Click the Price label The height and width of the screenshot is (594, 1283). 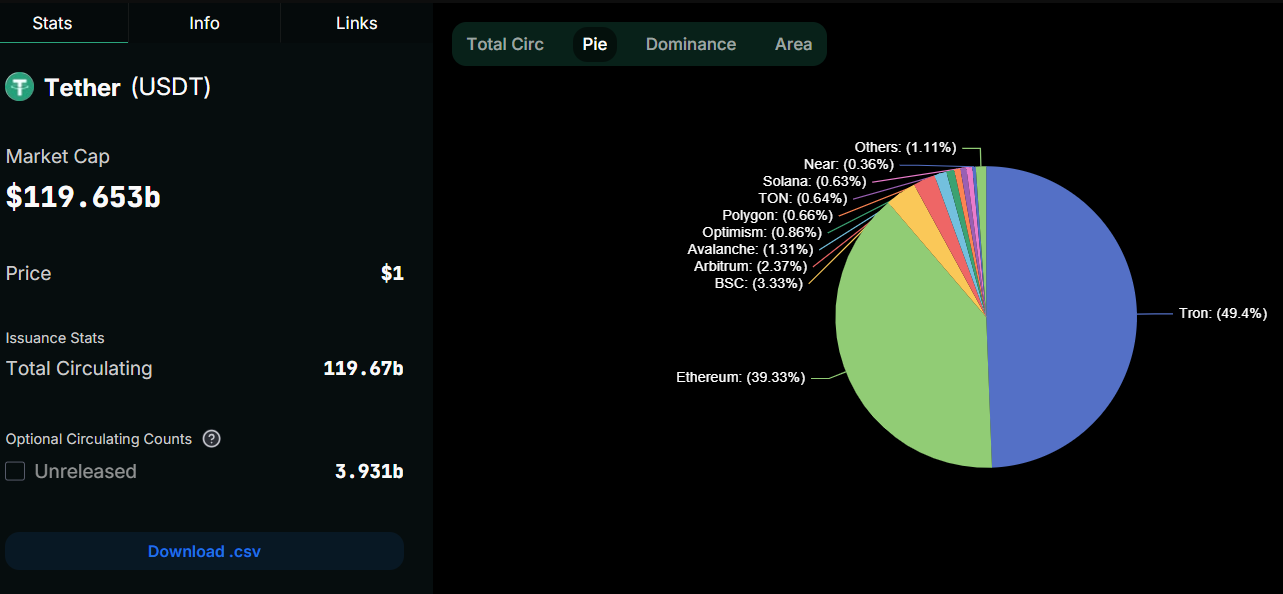pos(28,273)
